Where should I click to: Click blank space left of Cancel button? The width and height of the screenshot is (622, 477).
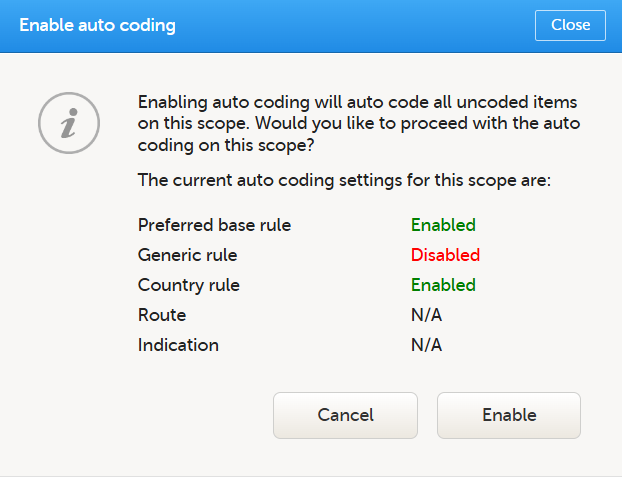(x=150, y=415)
